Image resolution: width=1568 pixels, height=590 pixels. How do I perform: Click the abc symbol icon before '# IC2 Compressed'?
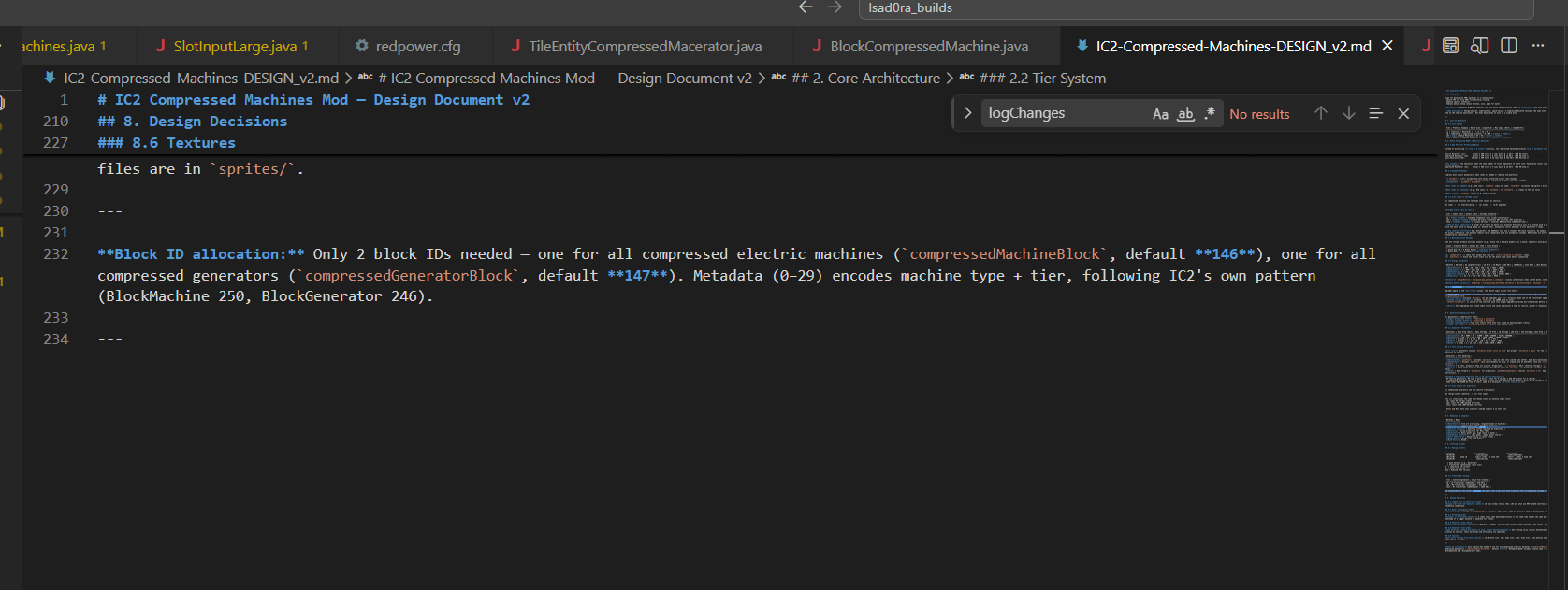[x=366, y=78]
